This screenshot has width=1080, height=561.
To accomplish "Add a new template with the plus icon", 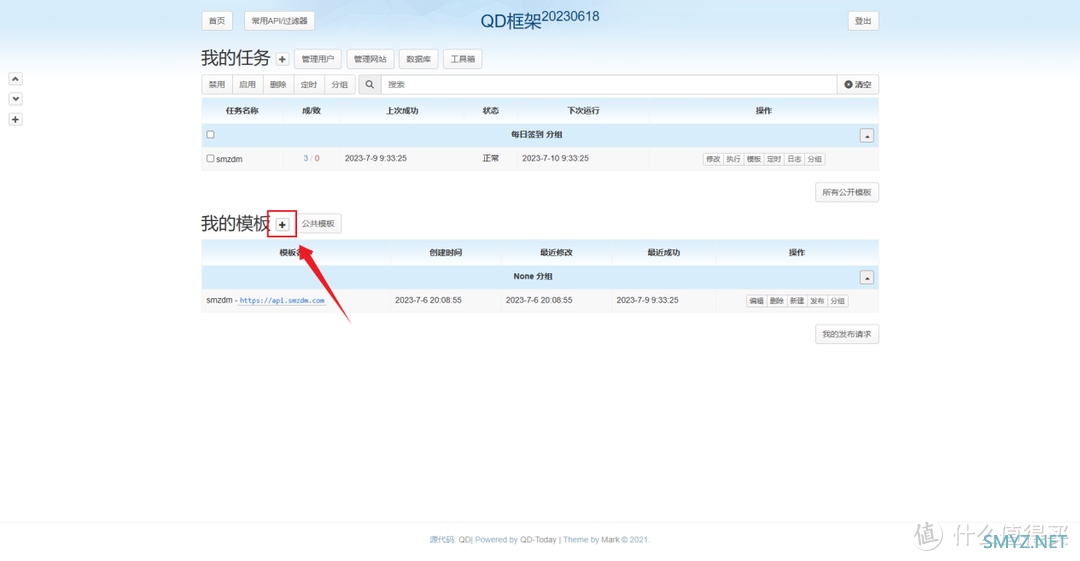I will (x=282, y=225).
